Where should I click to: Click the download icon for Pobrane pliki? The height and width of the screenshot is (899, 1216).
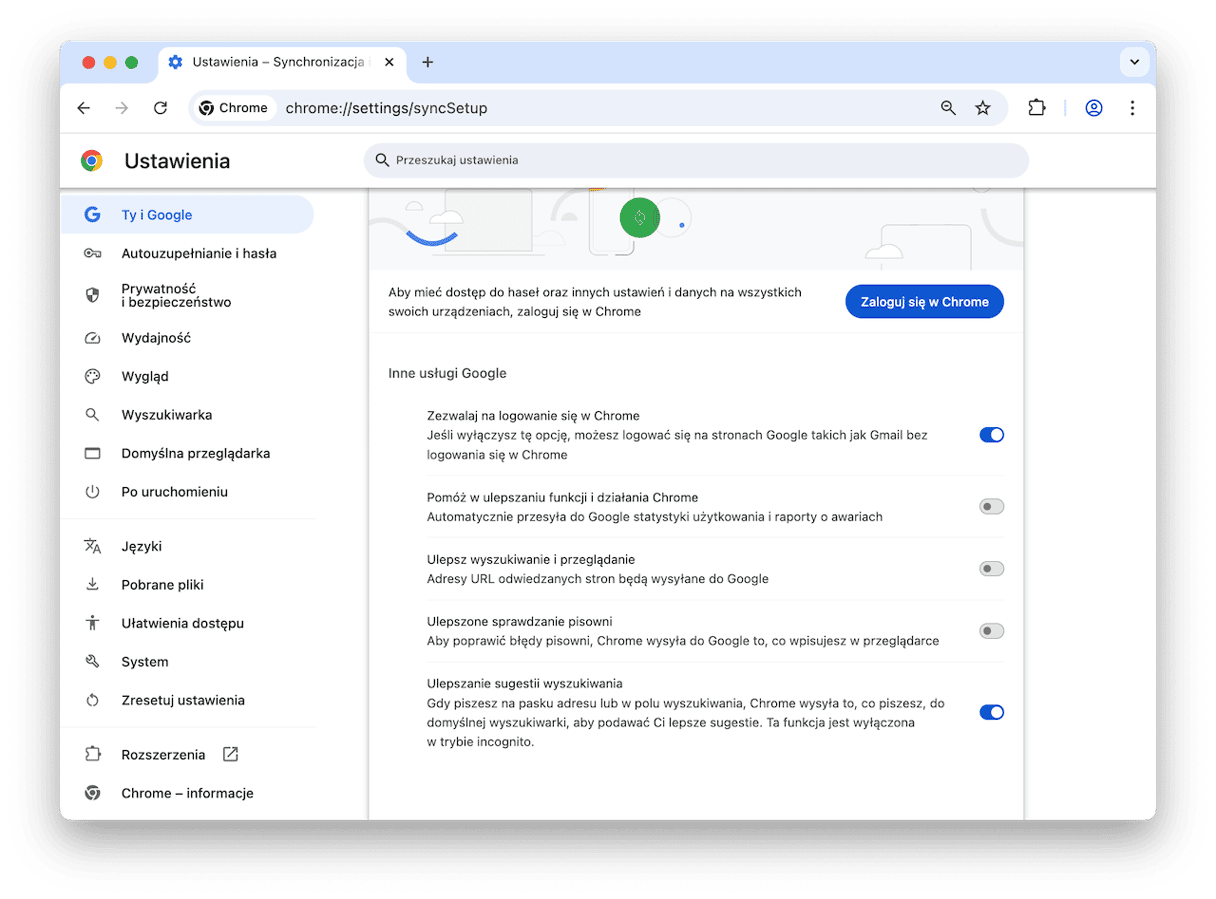(x=92, y=585)
